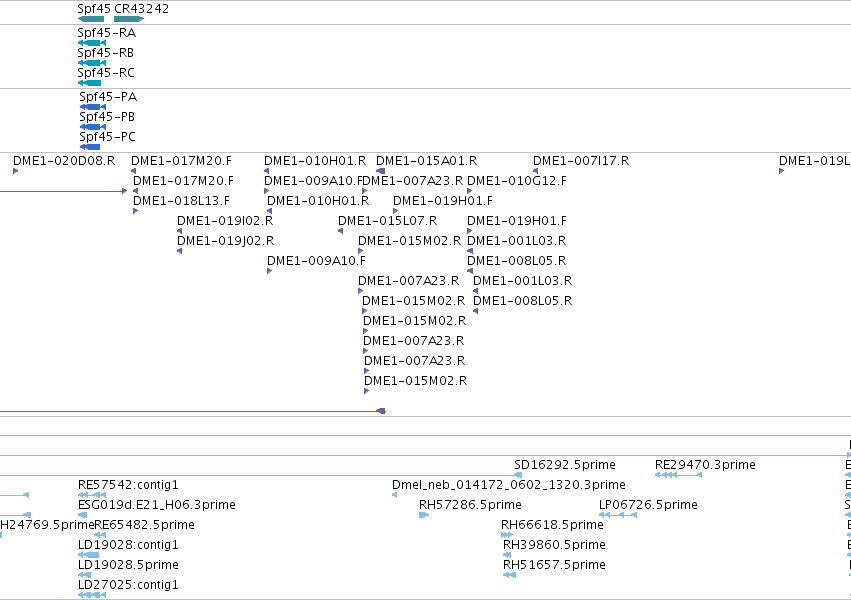Open the DME1-007I17.R feature

[x=536, y=171]
